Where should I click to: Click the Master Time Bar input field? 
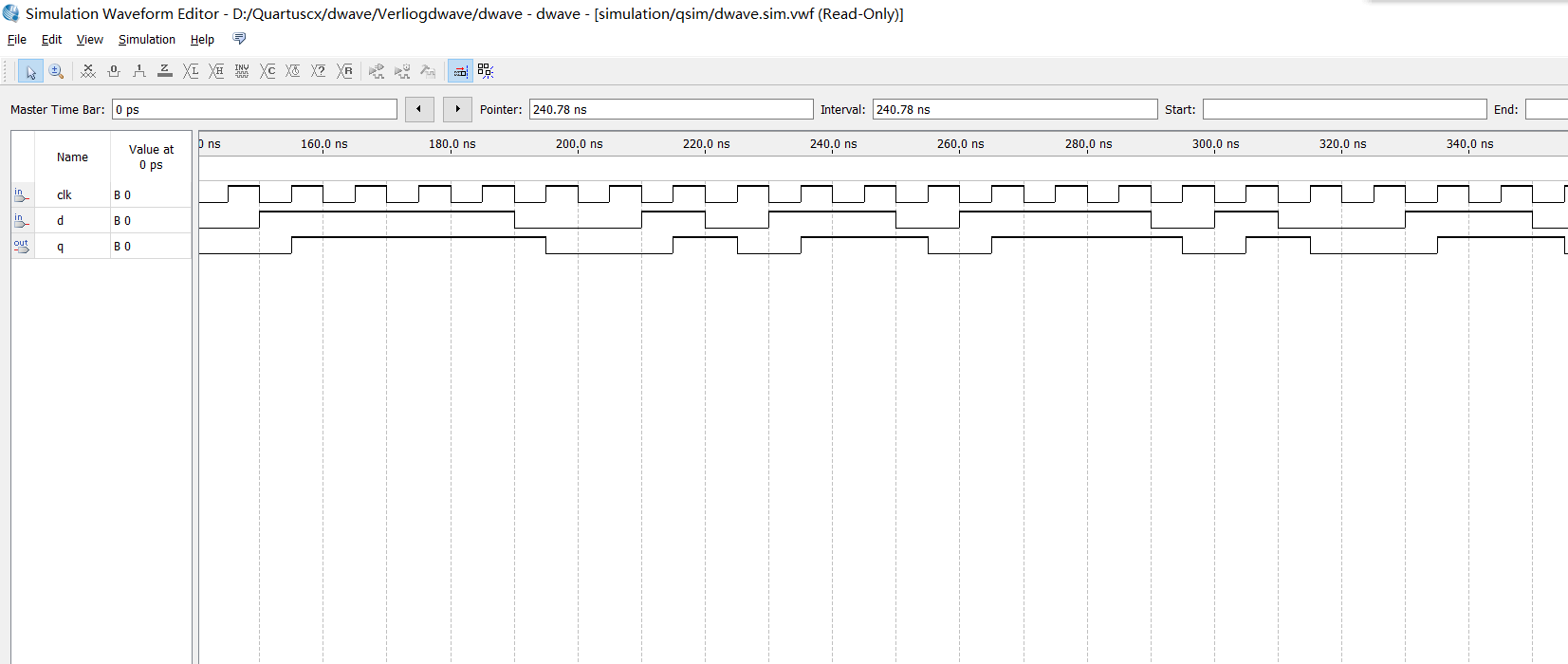point(254,109)
